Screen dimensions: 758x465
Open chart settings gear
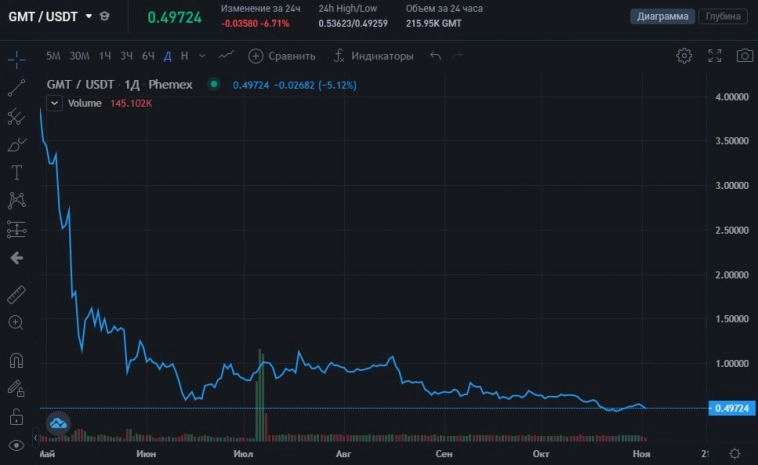(x=684, y=56)
